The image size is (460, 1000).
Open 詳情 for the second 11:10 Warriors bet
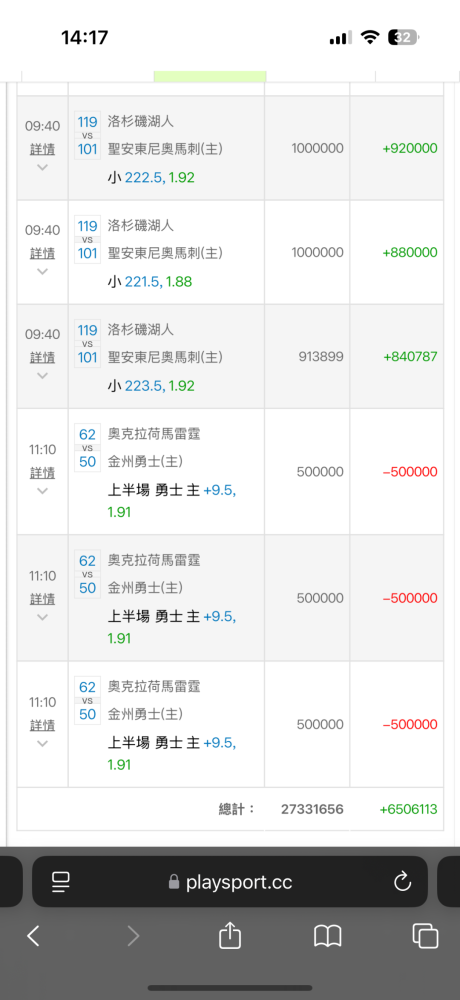coord(43,599)
